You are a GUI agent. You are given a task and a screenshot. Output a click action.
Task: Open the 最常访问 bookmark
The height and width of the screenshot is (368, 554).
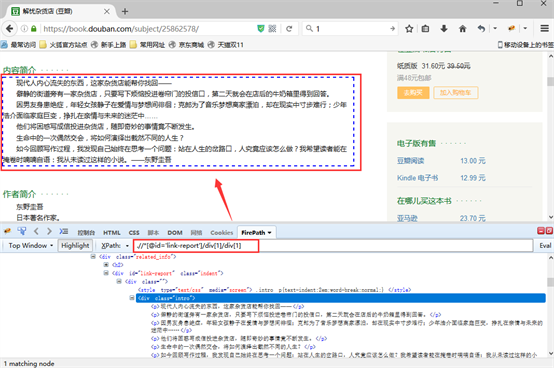pyautogui.click(x=18, y=45)
